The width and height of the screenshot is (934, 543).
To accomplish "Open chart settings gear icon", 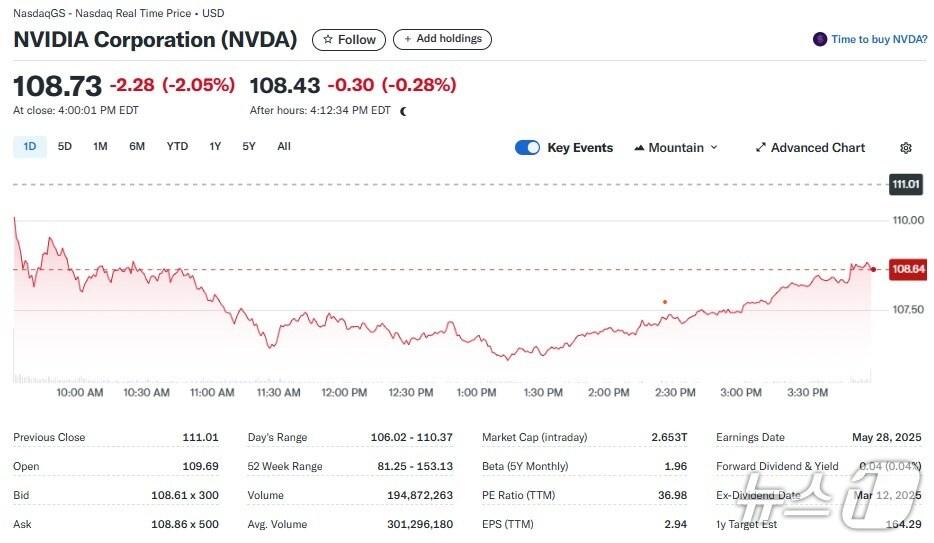I will click(905, 148).
